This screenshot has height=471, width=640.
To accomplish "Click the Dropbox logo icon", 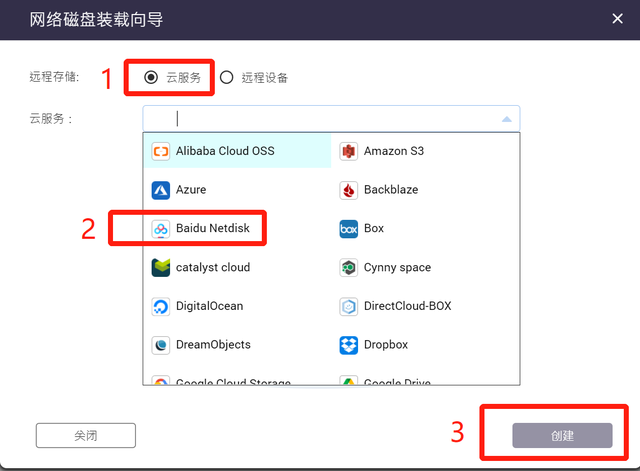I will coord(349,345).
